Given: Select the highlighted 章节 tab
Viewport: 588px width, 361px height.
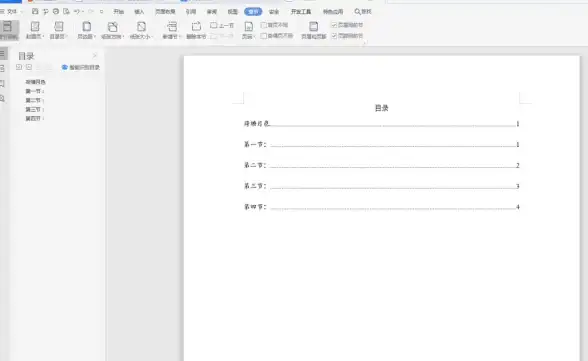Looking at the screenshot, I should 253,12.
